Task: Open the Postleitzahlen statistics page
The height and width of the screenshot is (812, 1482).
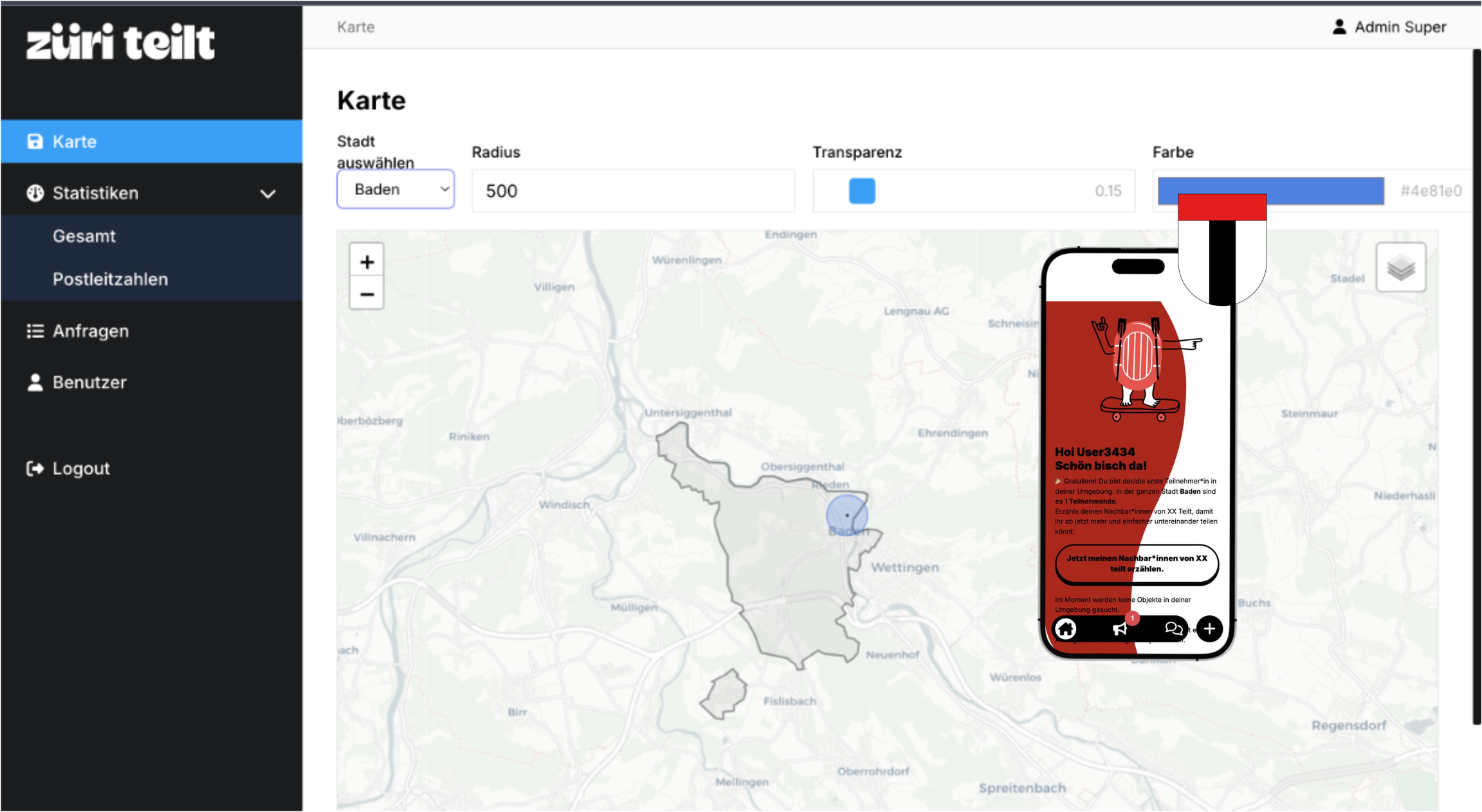Action: tap(110, 279)
